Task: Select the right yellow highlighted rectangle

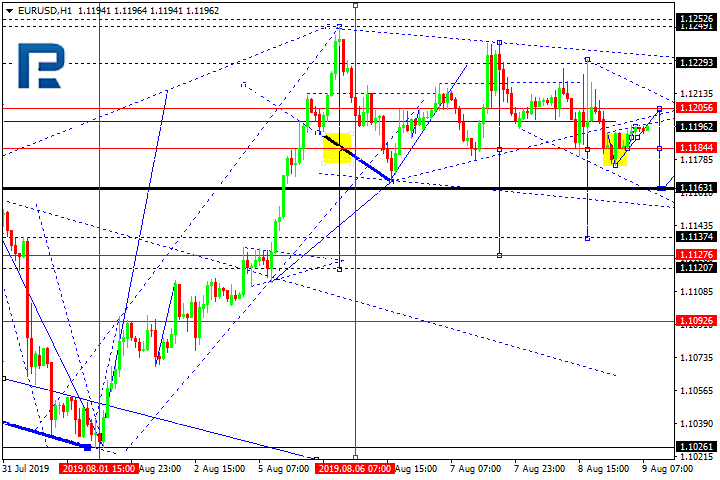Action: [x=616, y=149]
